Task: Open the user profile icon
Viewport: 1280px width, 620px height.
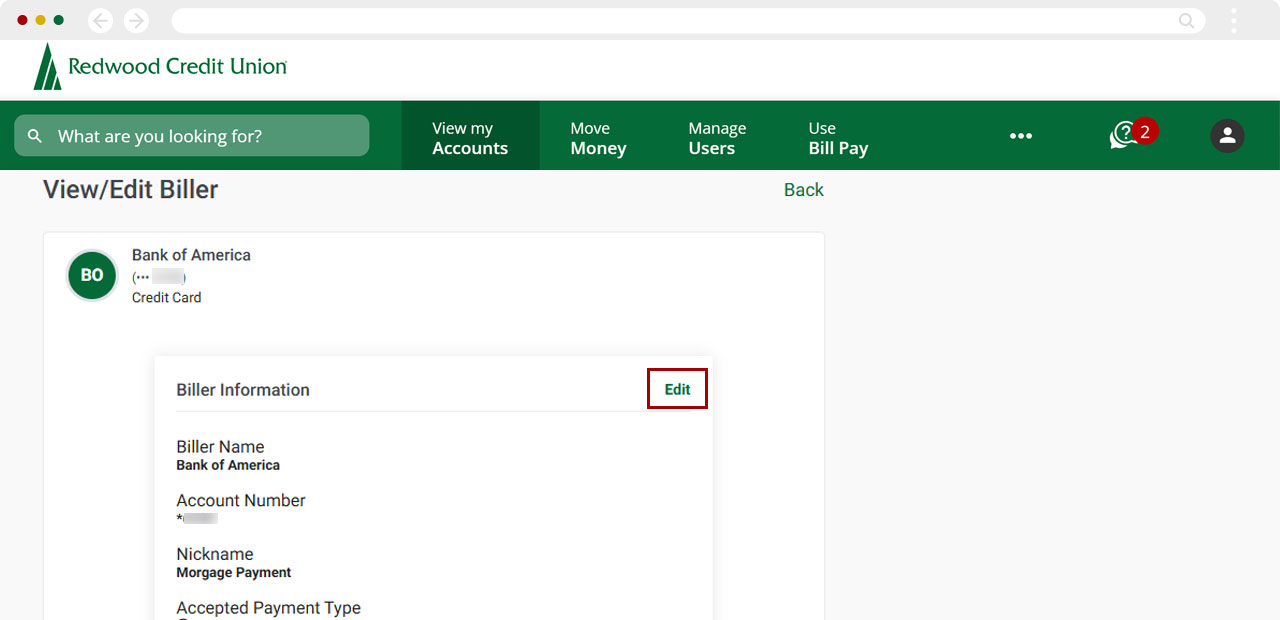Action: pyautogui.click(x=1227, y=135)
